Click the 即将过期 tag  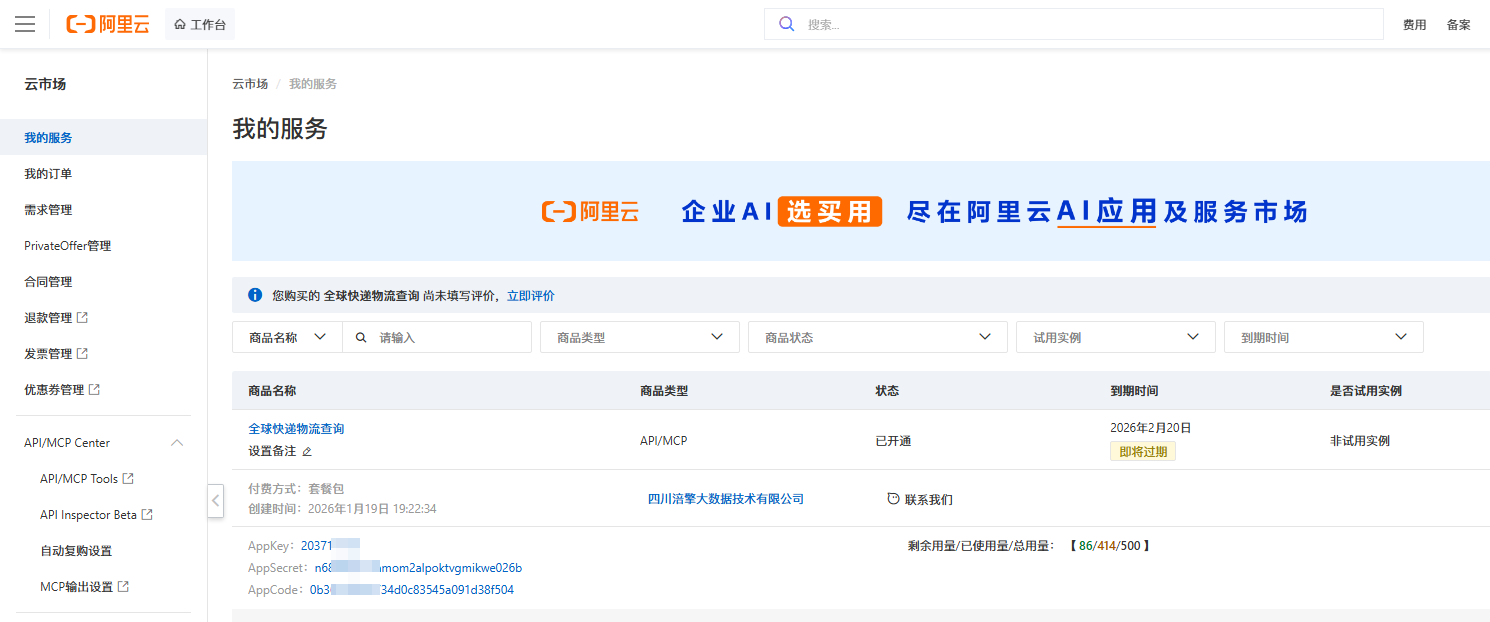[x=1143, y=452]
